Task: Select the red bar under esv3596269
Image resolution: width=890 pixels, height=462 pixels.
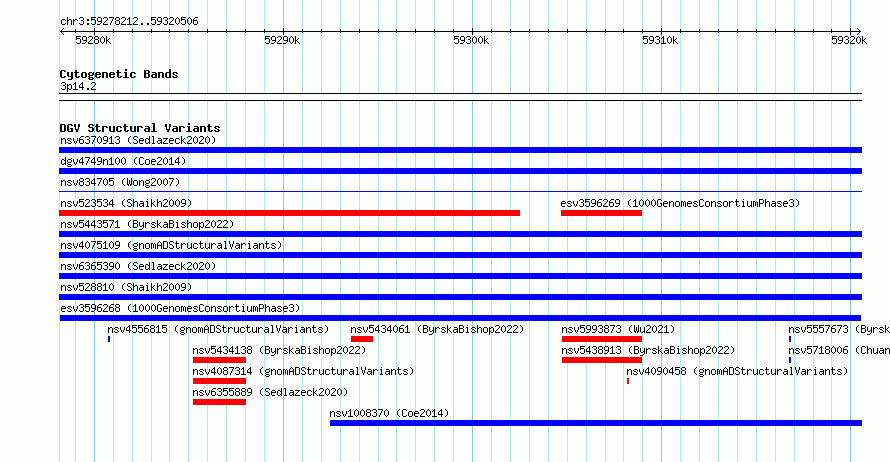Action: 602,213
